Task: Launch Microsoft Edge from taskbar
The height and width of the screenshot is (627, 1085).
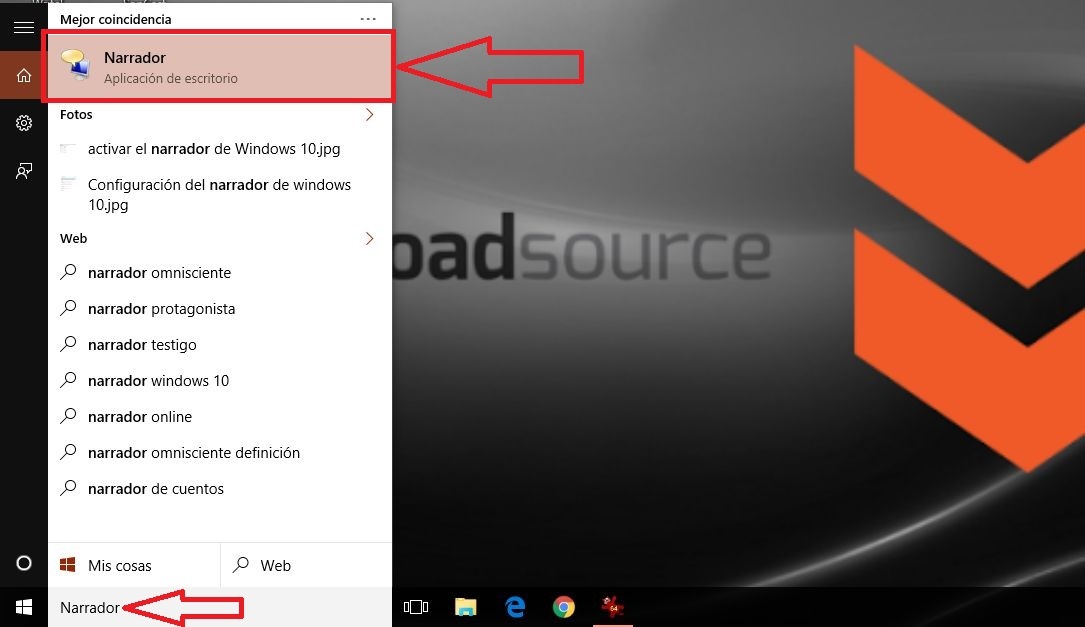Action: (x=515, y=608)
